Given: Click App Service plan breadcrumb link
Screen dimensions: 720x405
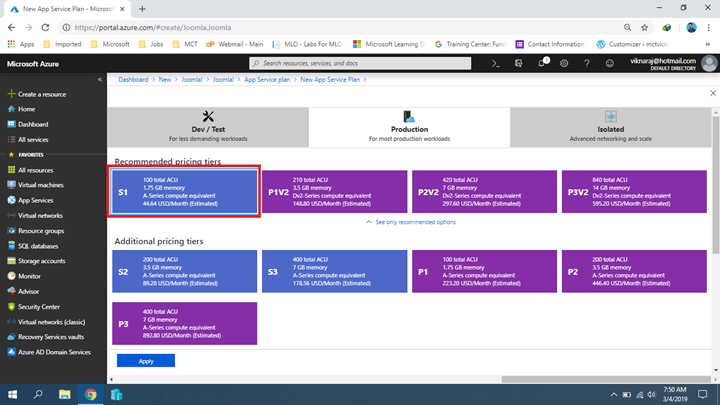Looking at the screenshot, I should [267, 79].
